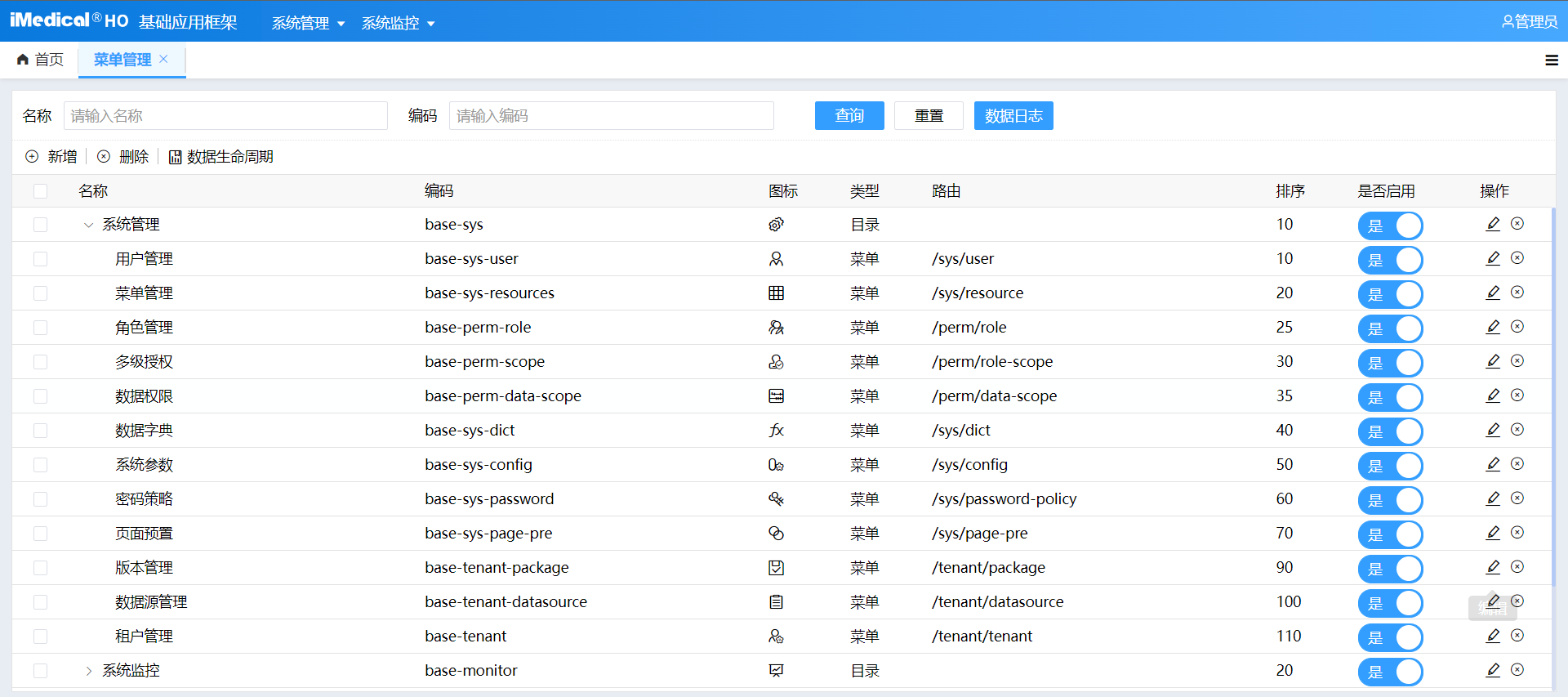Click the 删除 toolbar icon
This screenshot has height=697, width=1568.
(104, 156)
